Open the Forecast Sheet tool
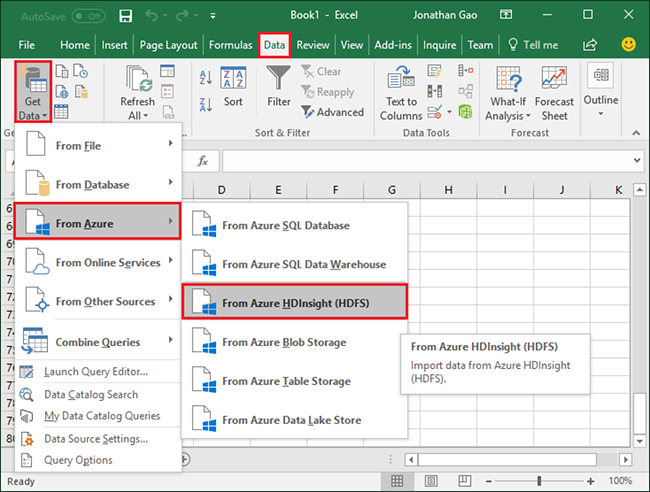The height and width of the screenshot is (492, 650). (x=554, y=90)
